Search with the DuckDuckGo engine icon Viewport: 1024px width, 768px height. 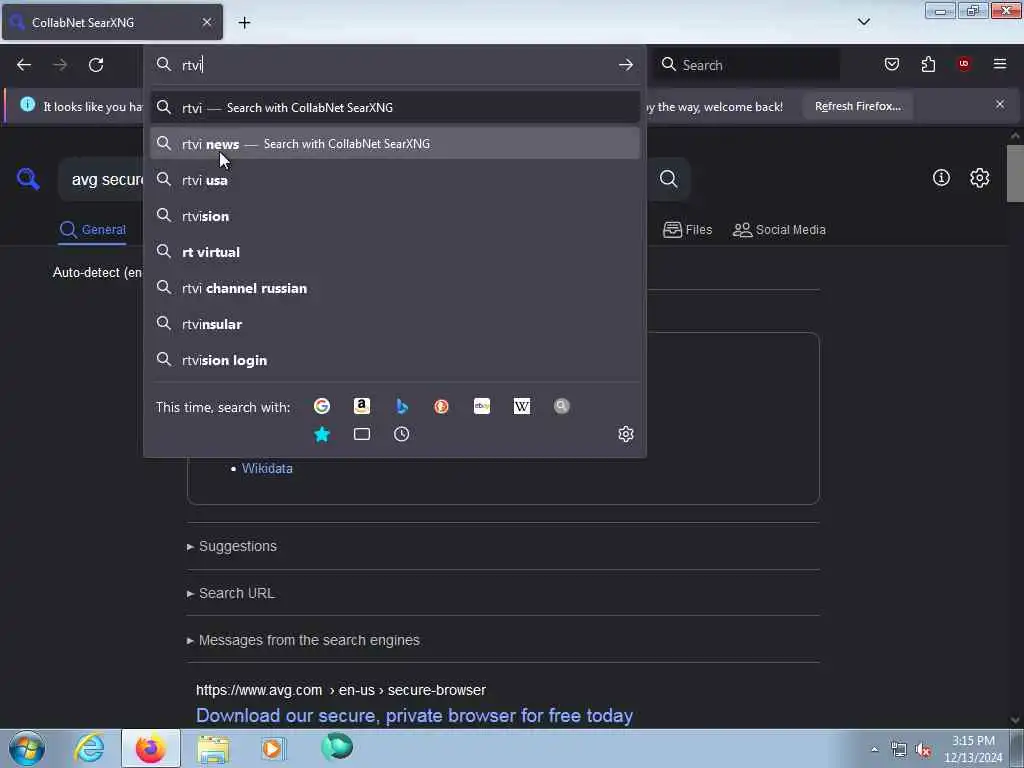tap(441, 406)
